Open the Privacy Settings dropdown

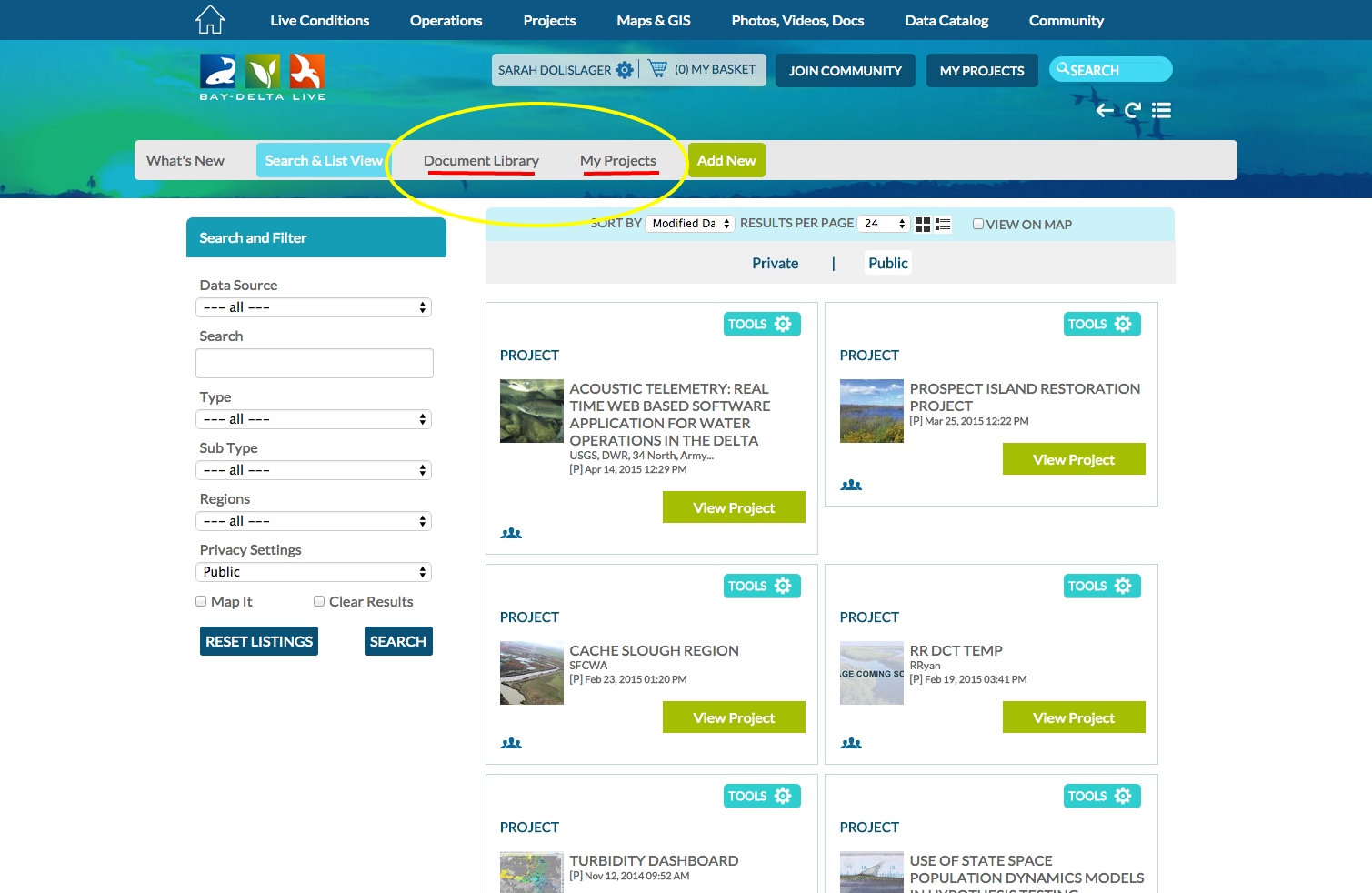tap(314, 572)
